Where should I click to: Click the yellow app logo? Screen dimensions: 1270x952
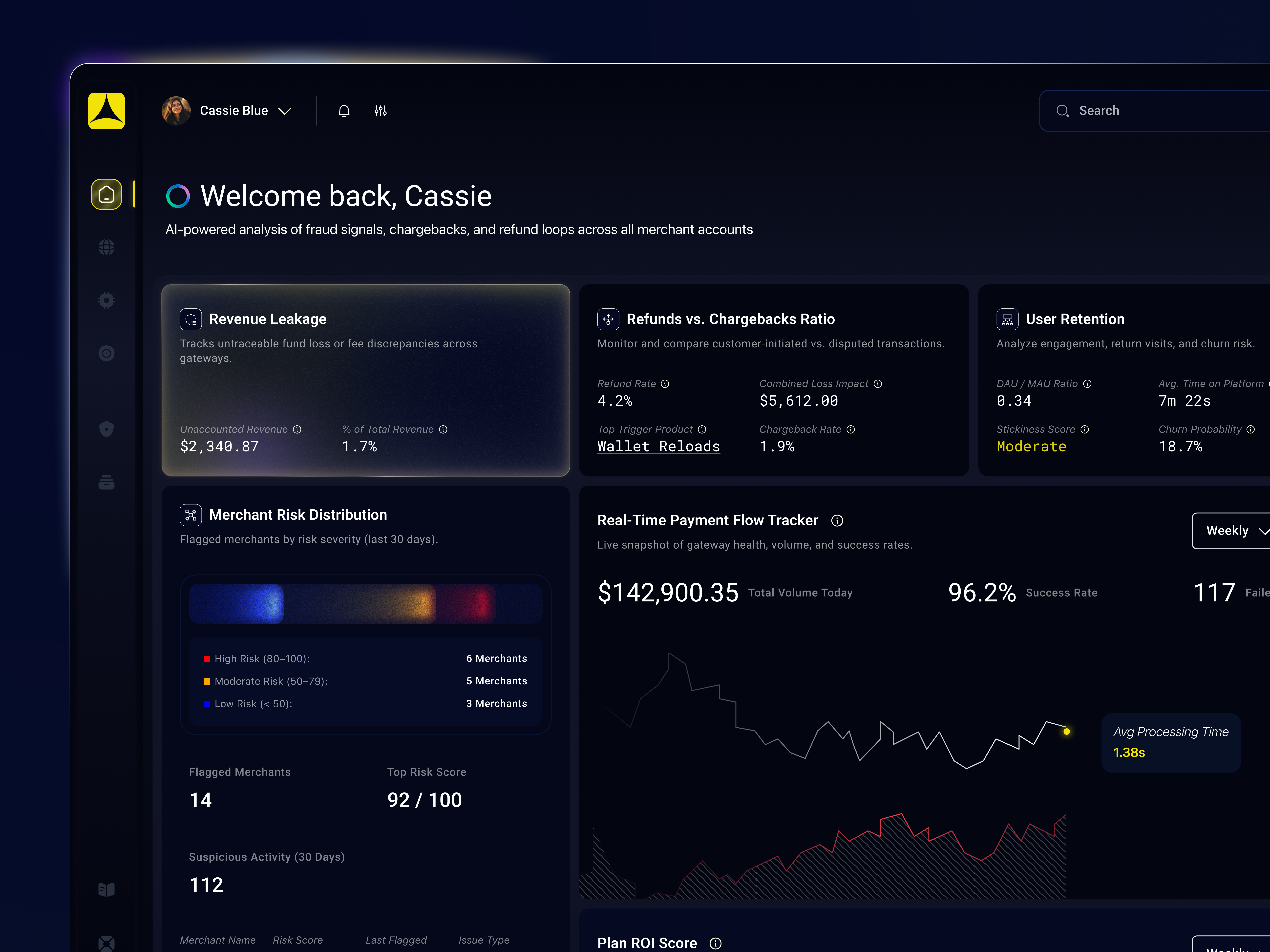click(x=106, y=111)
